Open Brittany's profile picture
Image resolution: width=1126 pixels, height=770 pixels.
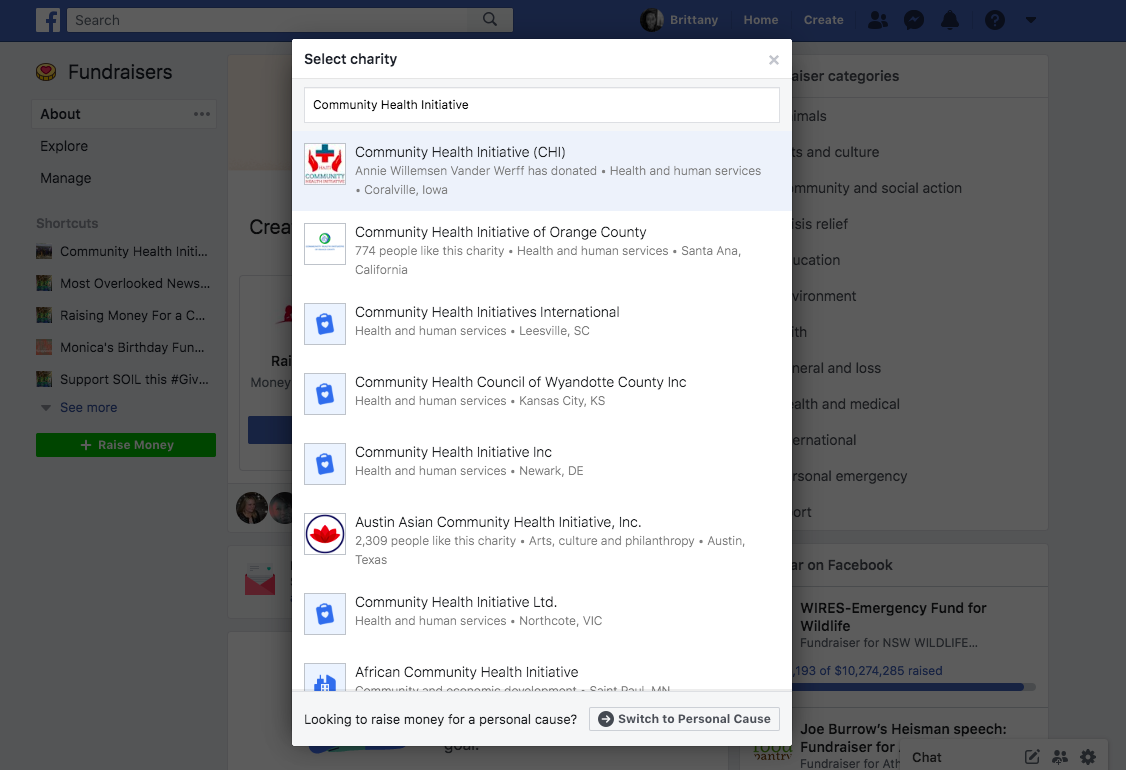coord(651,20)
